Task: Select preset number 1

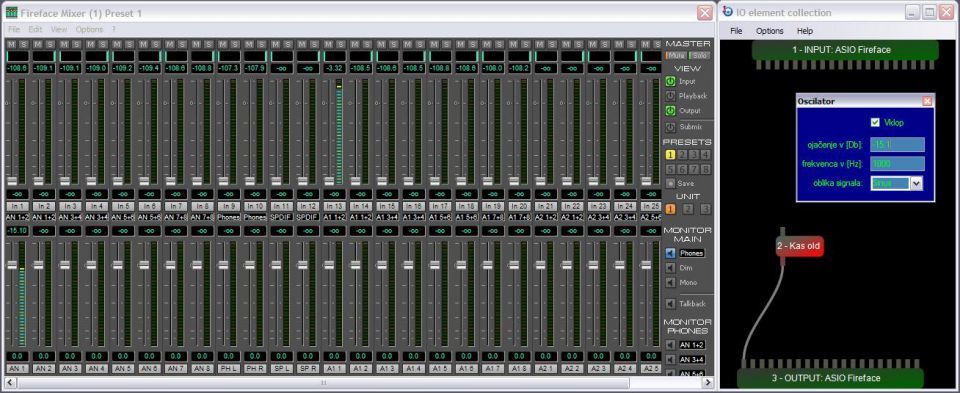Action: [670, 155]
